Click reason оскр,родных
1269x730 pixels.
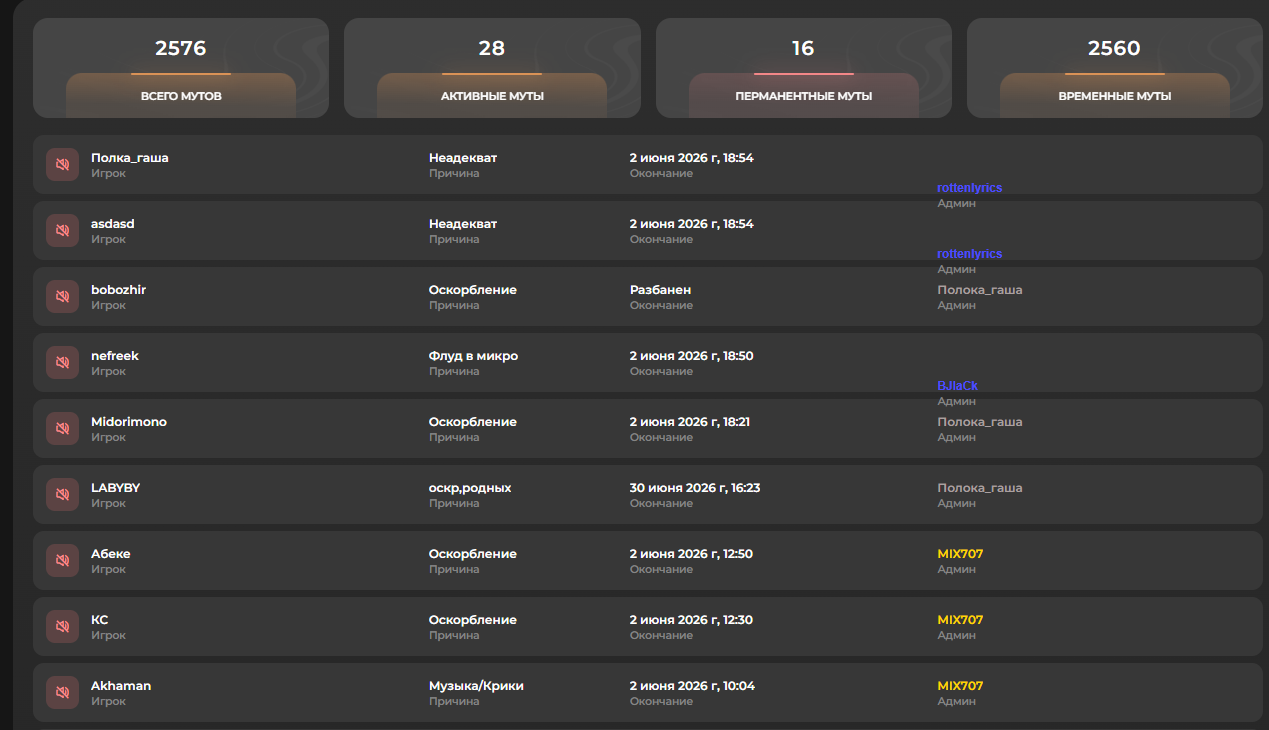(470, 488)
